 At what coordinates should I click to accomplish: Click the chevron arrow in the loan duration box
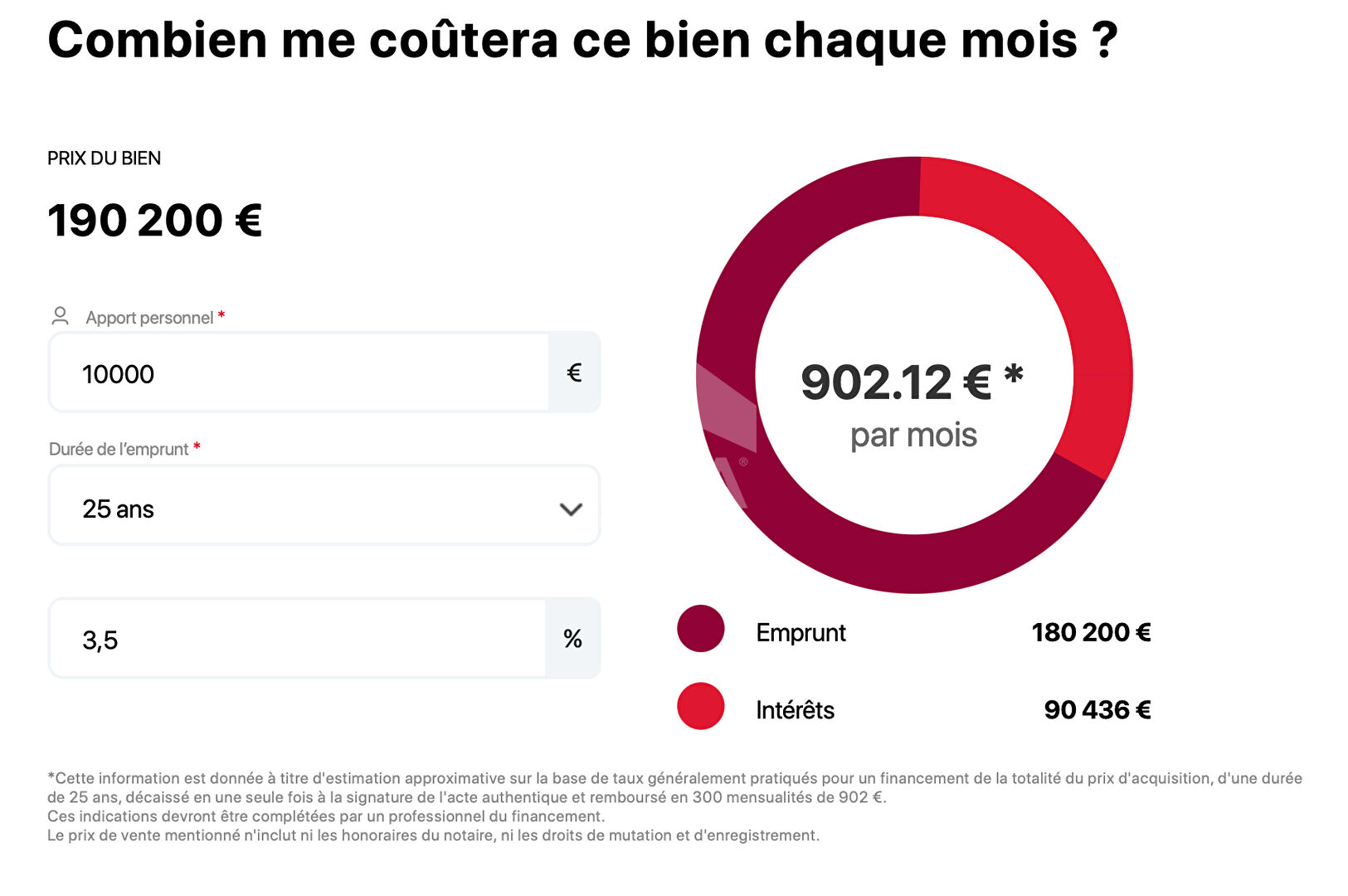pos(571,509)
